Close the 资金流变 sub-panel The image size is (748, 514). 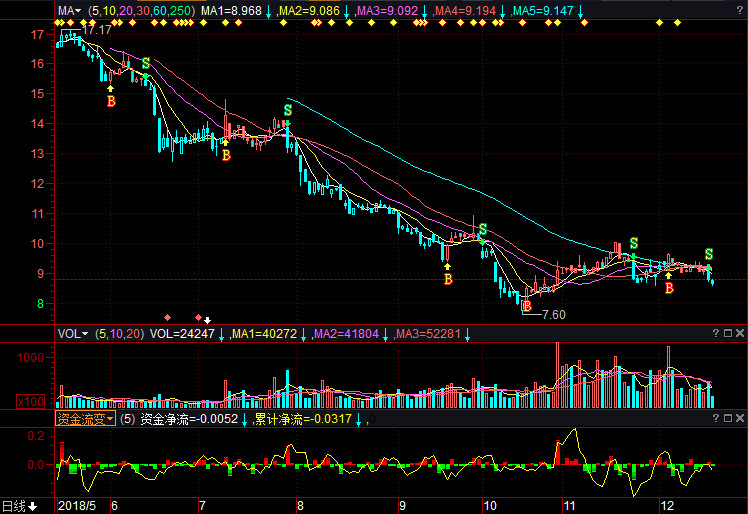coord(739,419)
